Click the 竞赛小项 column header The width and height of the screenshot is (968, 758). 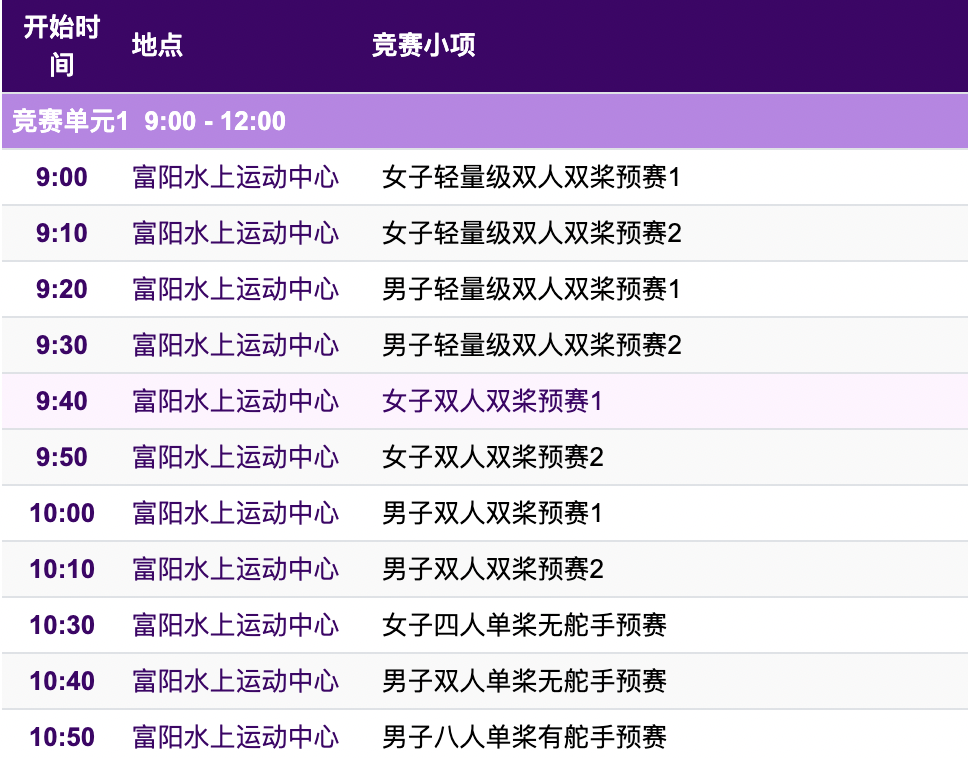tap(419, 44)
